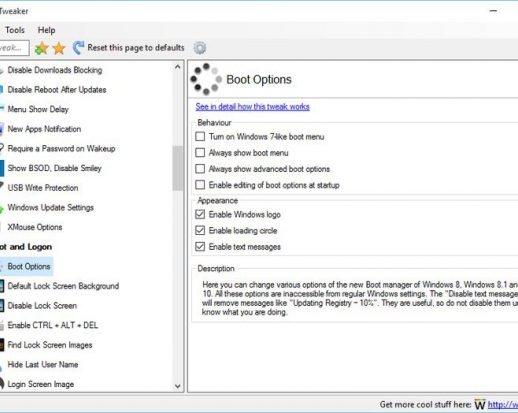This screenshot has width=518, height=413.
Task: Select Login Screen Image
Action: coord(41,384)
